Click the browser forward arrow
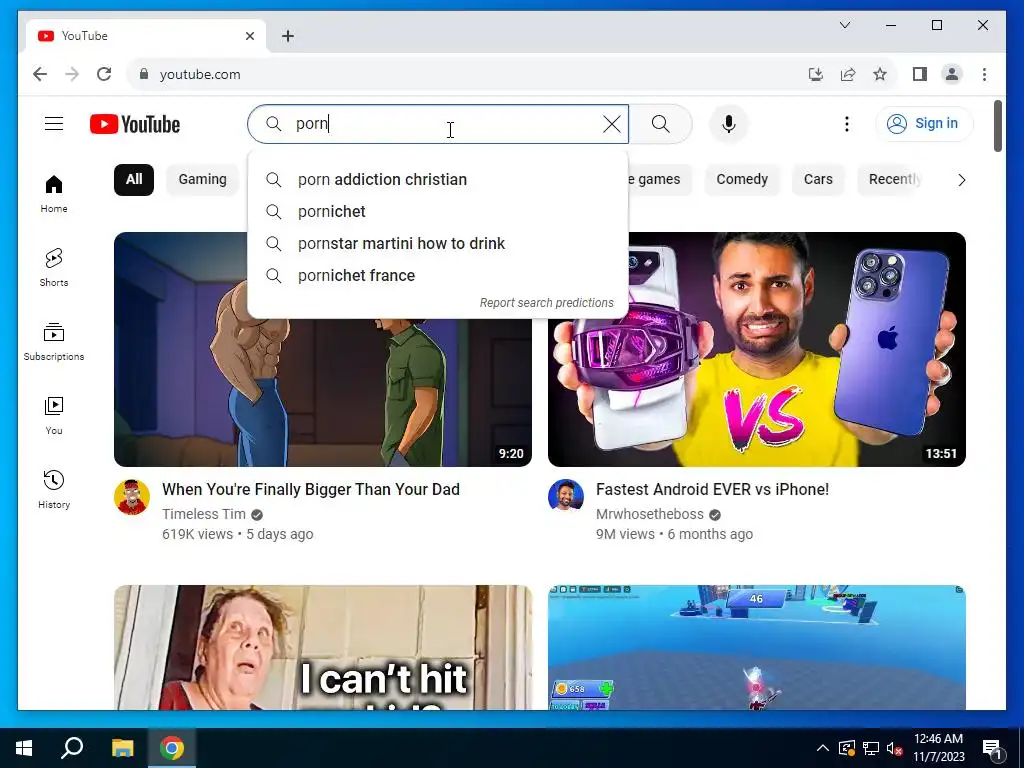Viewport: 1024px width, 768px height. (72, 74)
